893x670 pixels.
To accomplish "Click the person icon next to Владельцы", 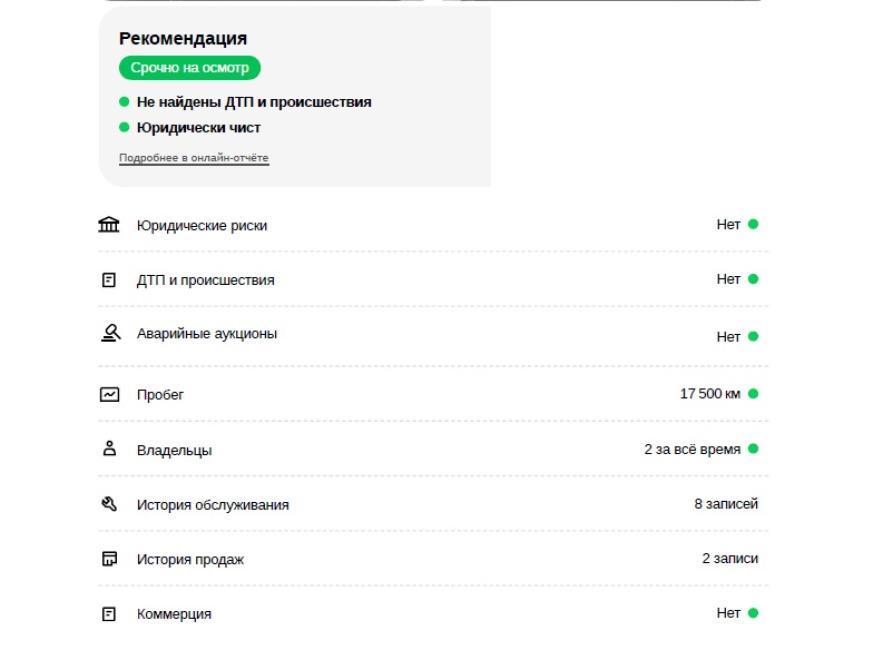I will pos(109,448).
